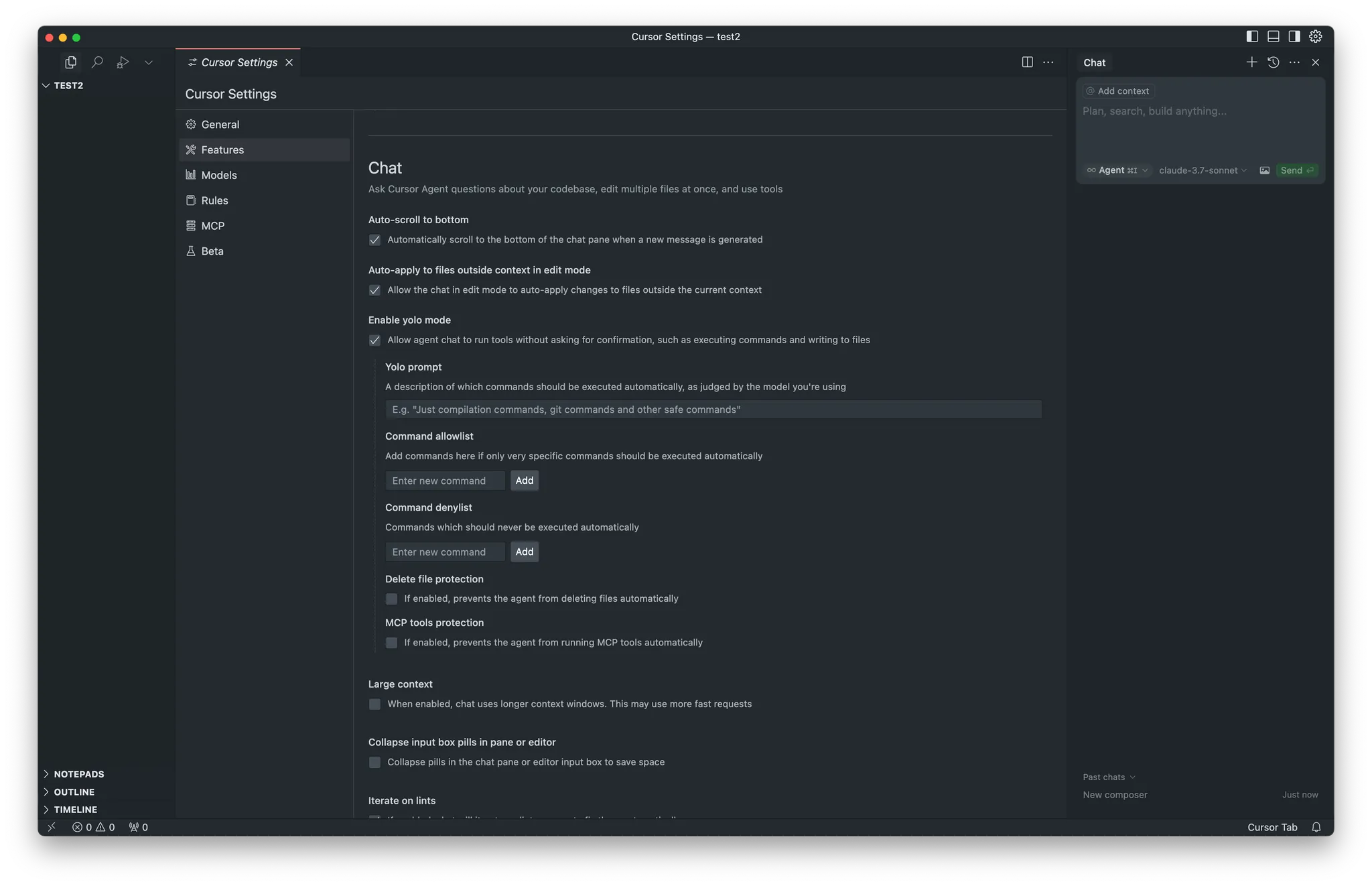1372x886 pixels.
Task: Expand the activity bar overflow chevron
Action: click(x=149, y=62)
